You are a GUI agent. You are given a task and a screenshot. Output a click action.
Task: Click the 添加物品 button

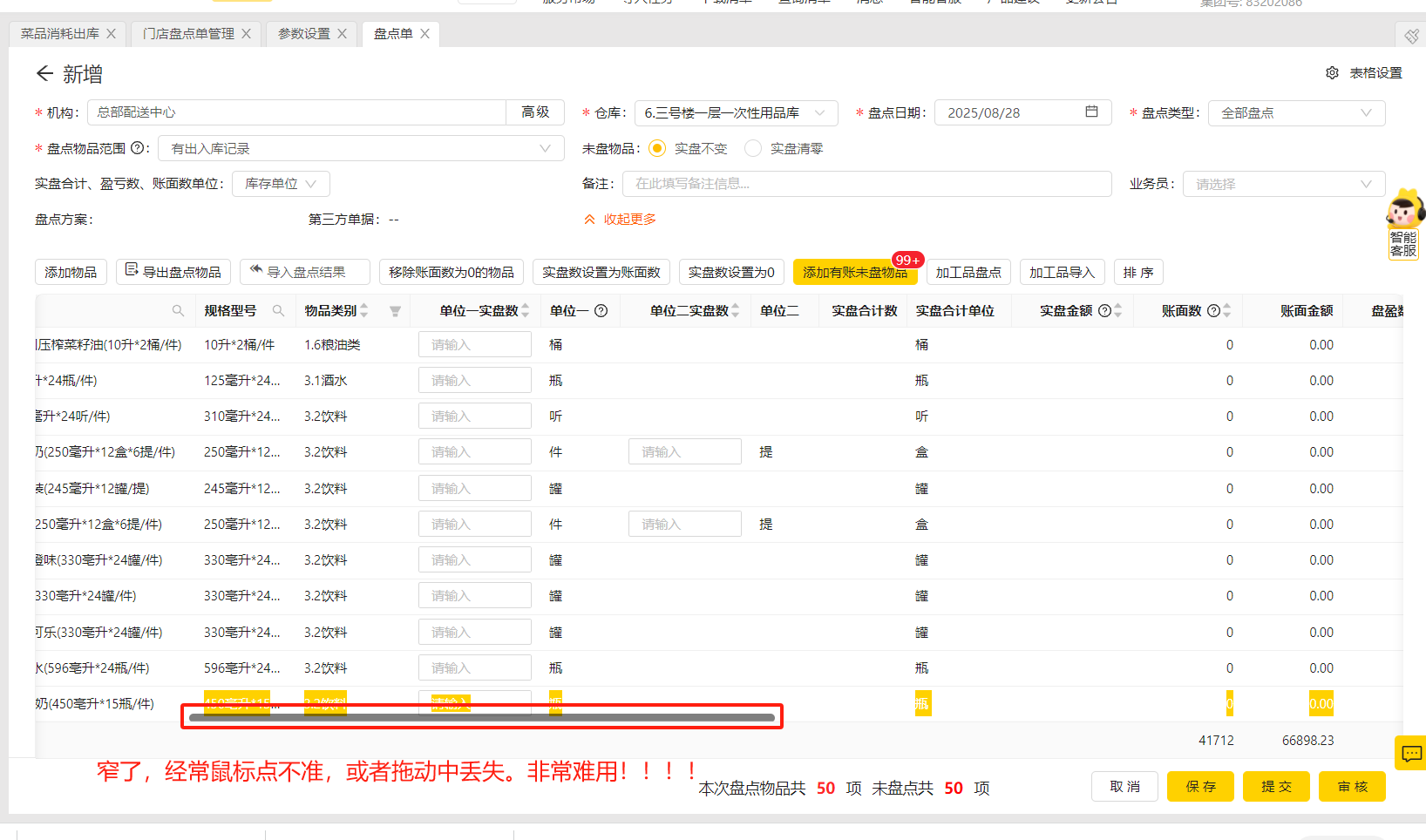point(71,273)
